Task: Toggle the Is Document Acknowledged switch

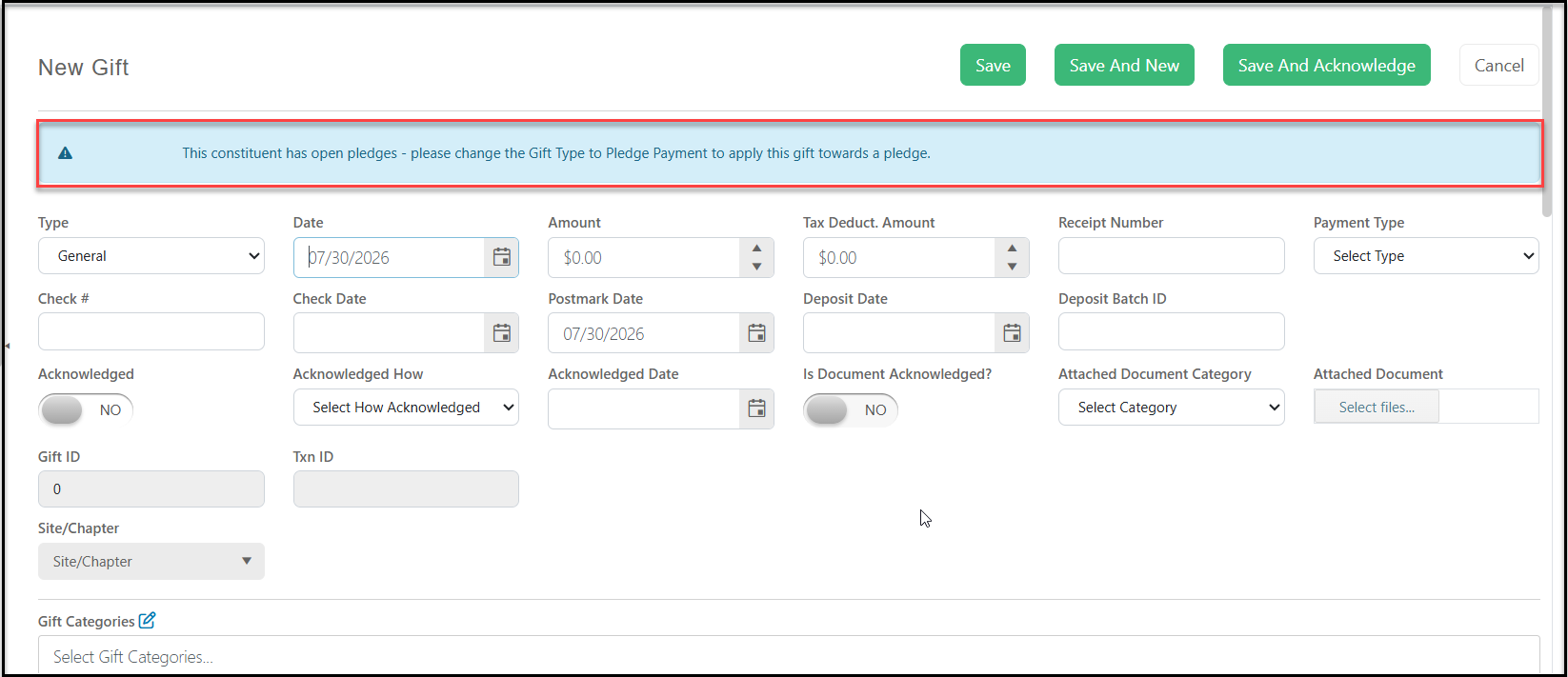Action: (x=851, y=409)
